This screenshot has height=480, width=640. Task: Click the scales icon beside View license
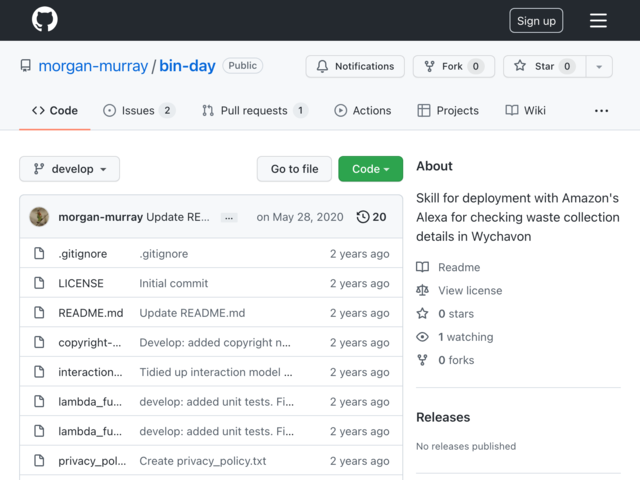click(x=422, y=290)
